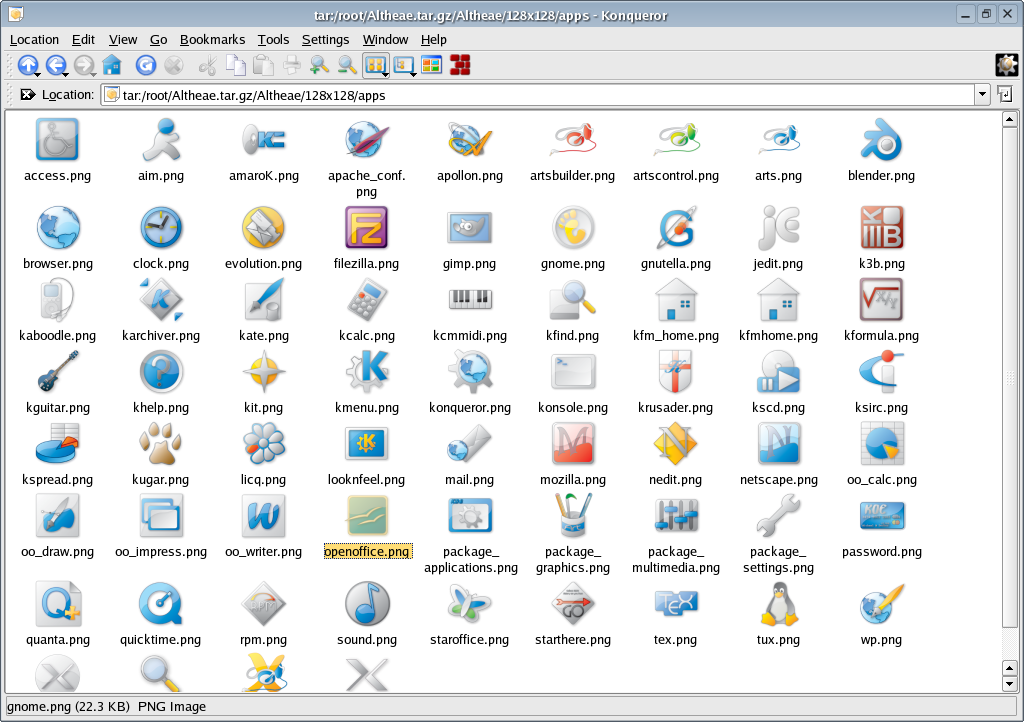
Task: Click the kformula.png file name
Action: pyautogui.click(x=881, y=336)
